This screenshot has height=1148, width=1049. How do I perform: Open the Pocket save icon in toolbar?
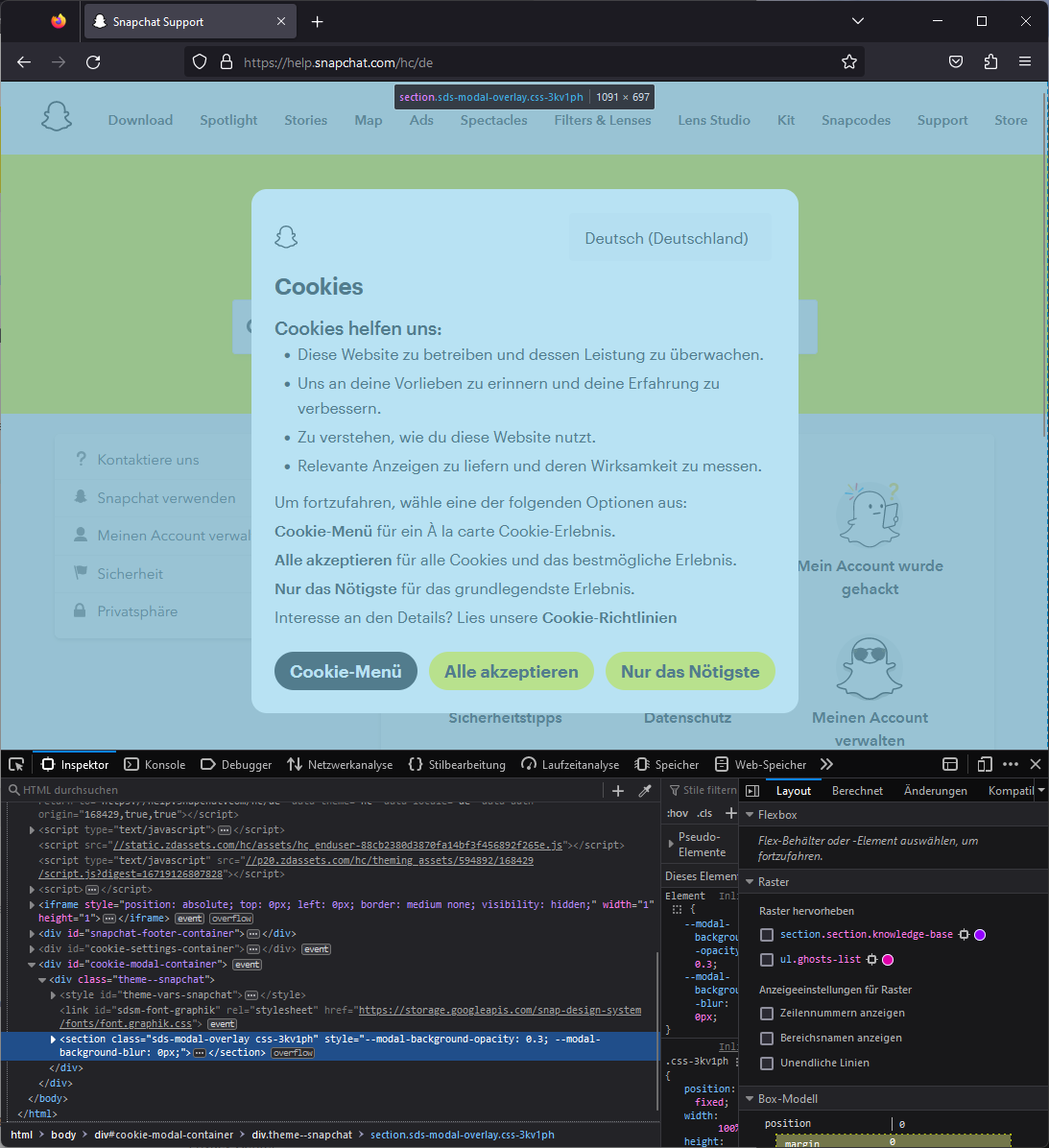[955, 60]
